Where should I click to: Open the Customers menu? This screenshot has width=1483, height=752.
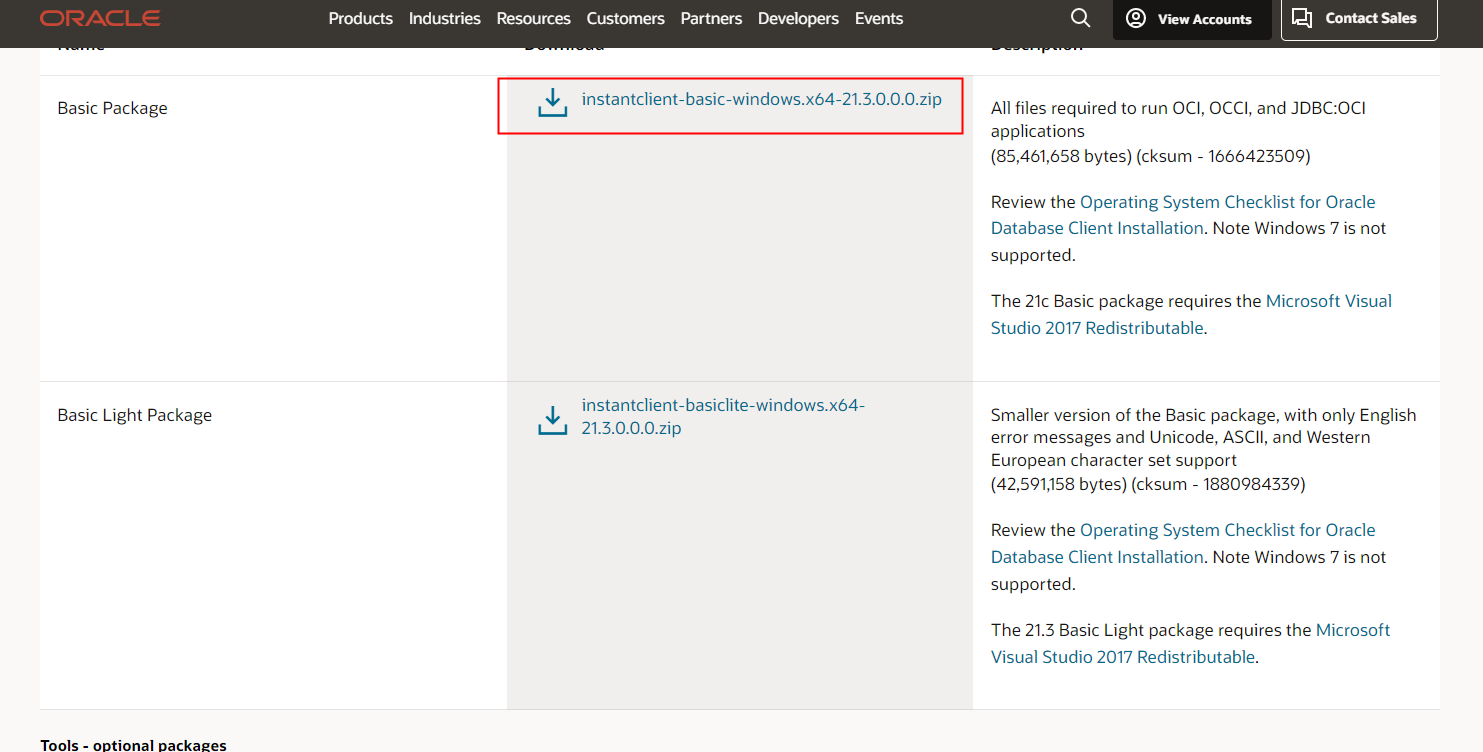coord(625,18)
